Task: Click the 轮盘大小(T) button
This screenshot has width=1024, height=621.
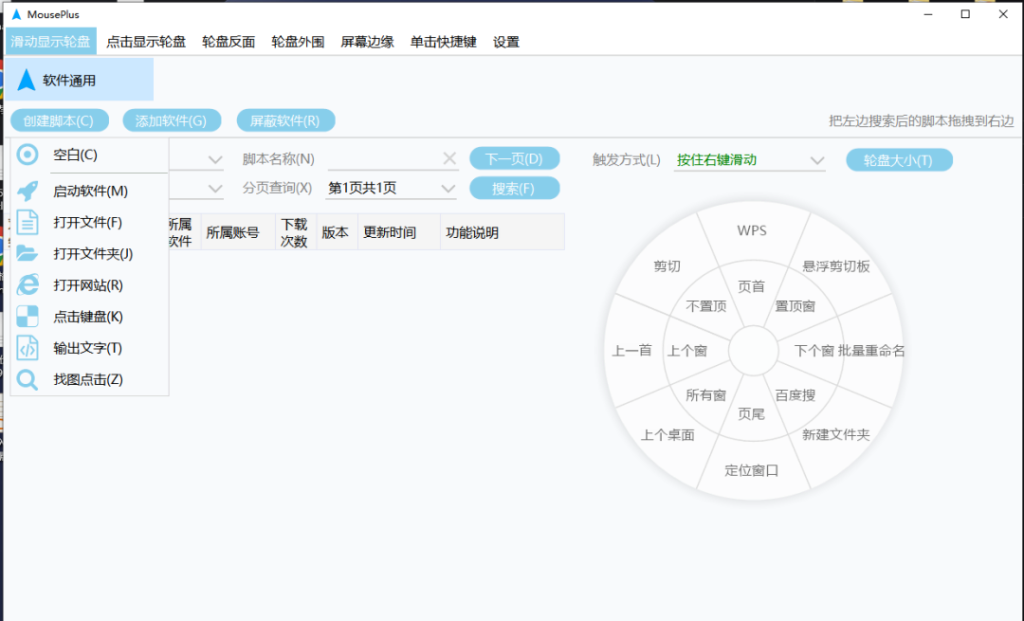Action: point(898,160)
